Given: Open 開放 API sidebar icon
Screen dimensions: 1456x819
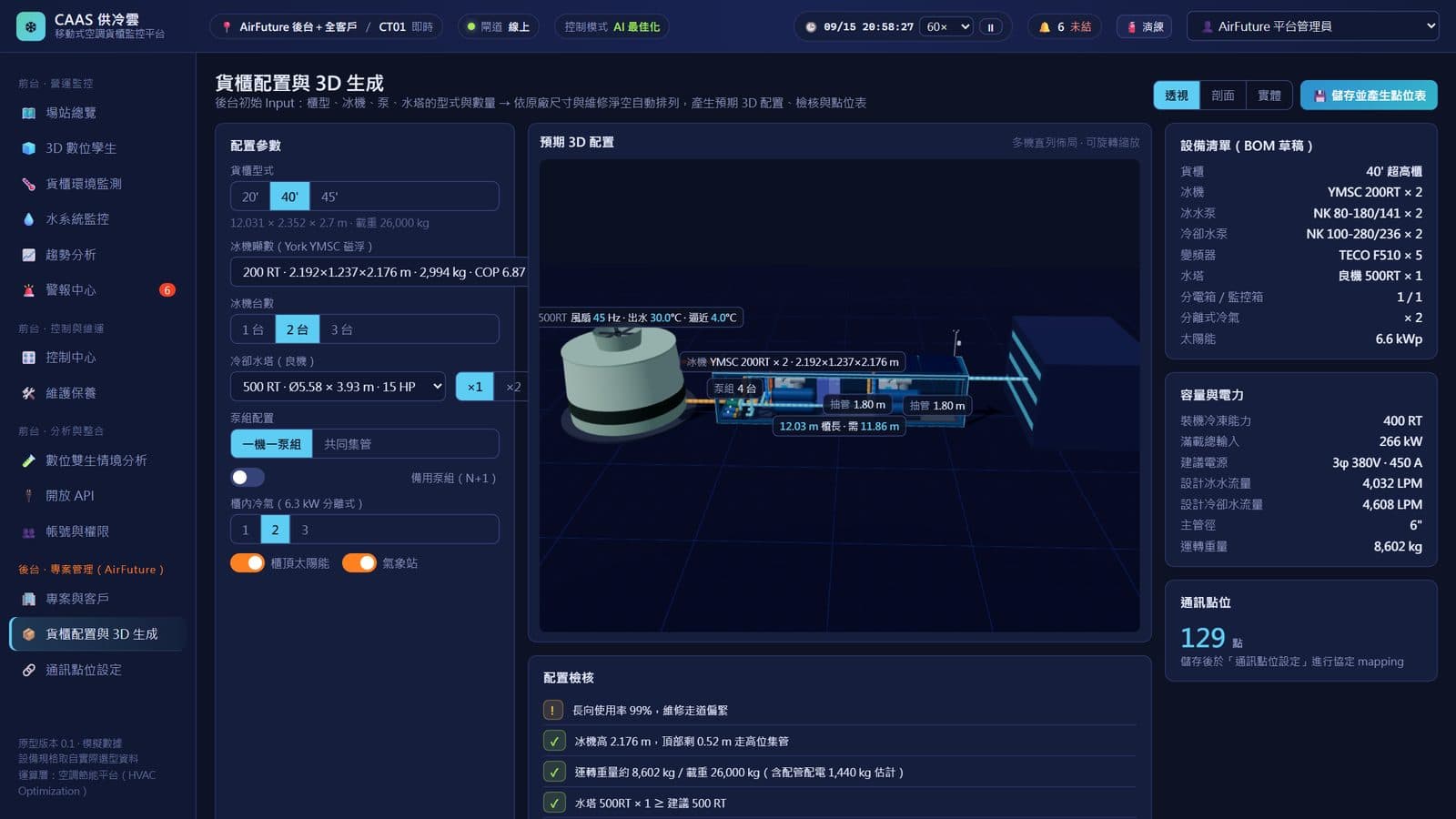Looking at the screenshot, I should [29, 496].
